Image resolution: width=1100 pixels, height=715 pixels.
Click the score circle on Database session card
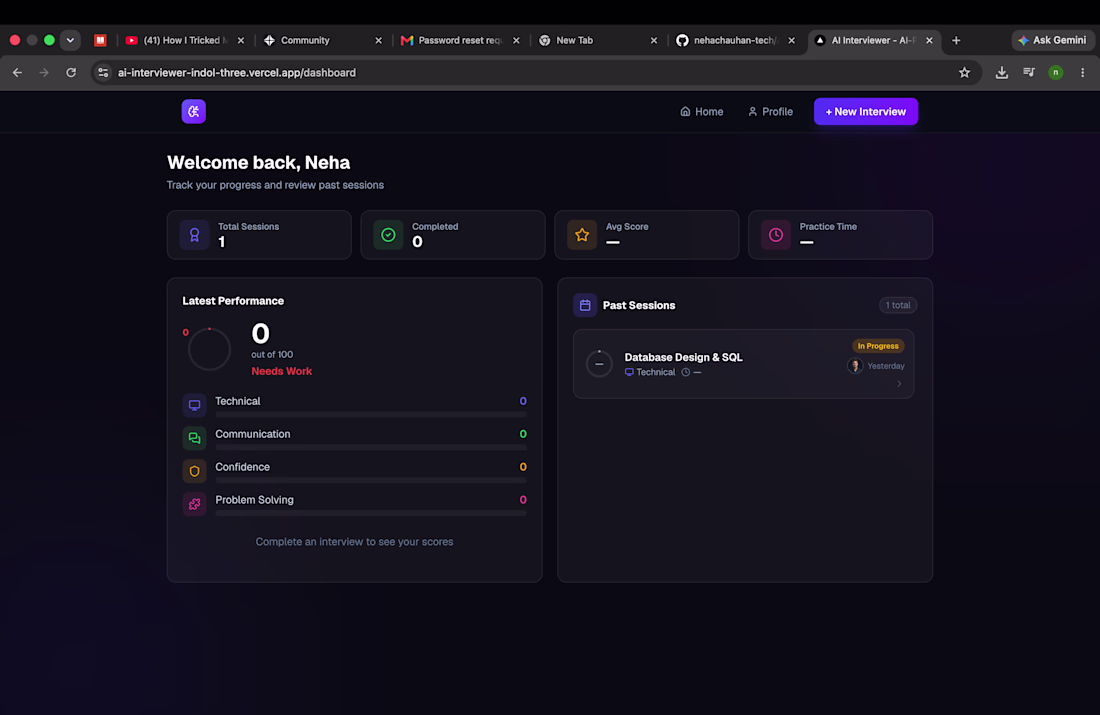coord(599,363)
